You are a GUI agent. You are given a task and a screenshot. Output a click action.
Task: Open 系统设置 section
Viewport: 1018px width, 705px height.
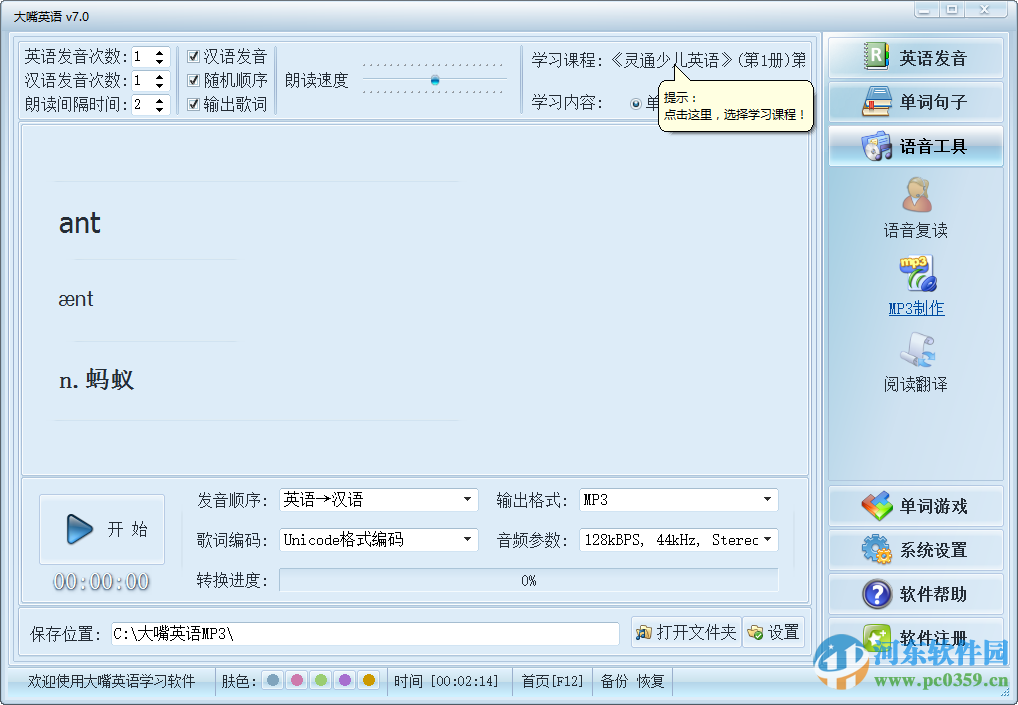click(915, 550)
